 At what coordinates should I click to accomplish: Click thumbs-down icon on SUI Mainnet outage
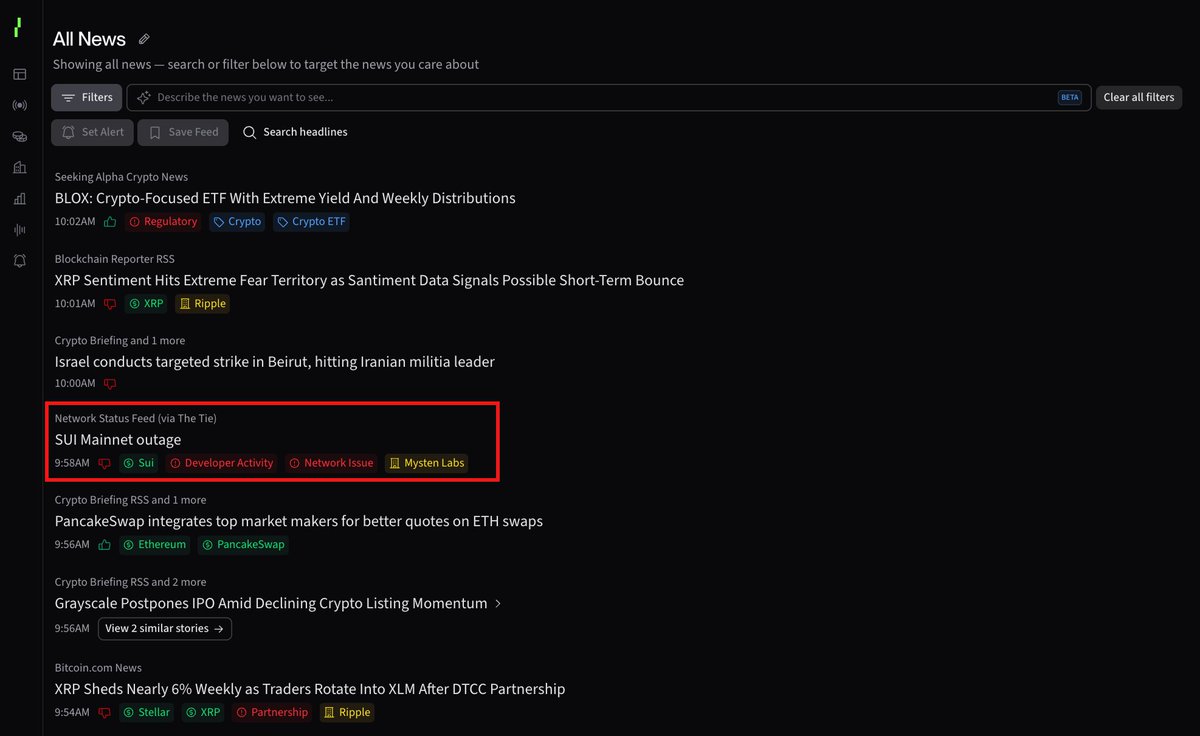[x=104, y=463]
